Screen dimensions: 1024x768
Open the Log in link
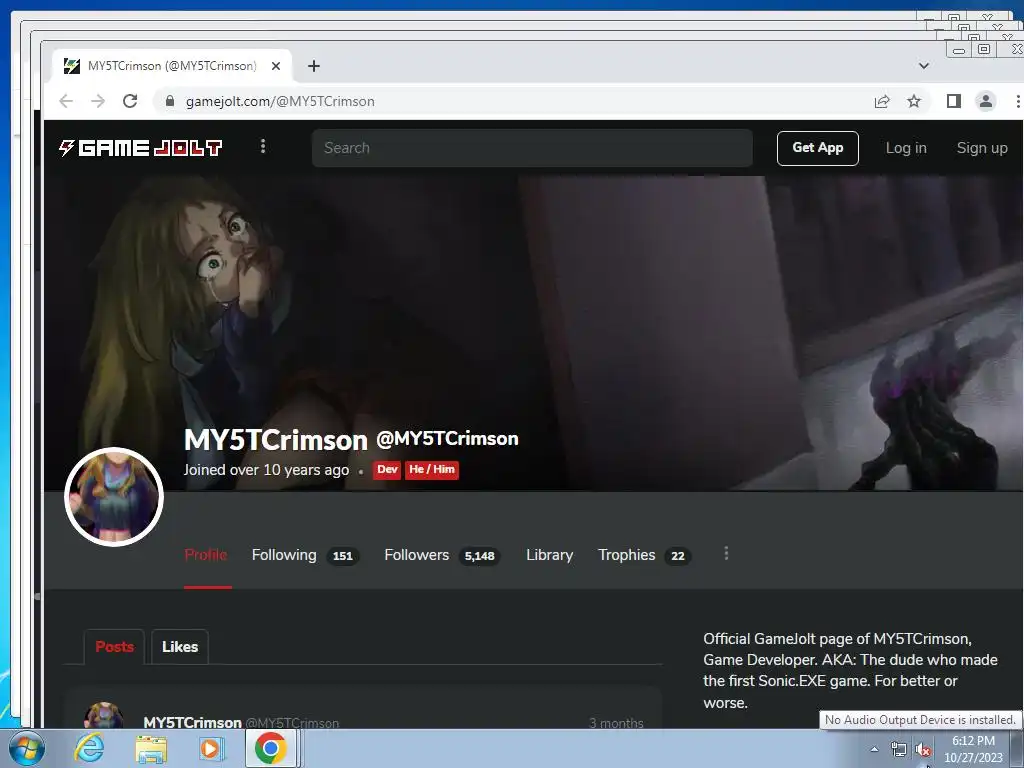click(906, 148)
